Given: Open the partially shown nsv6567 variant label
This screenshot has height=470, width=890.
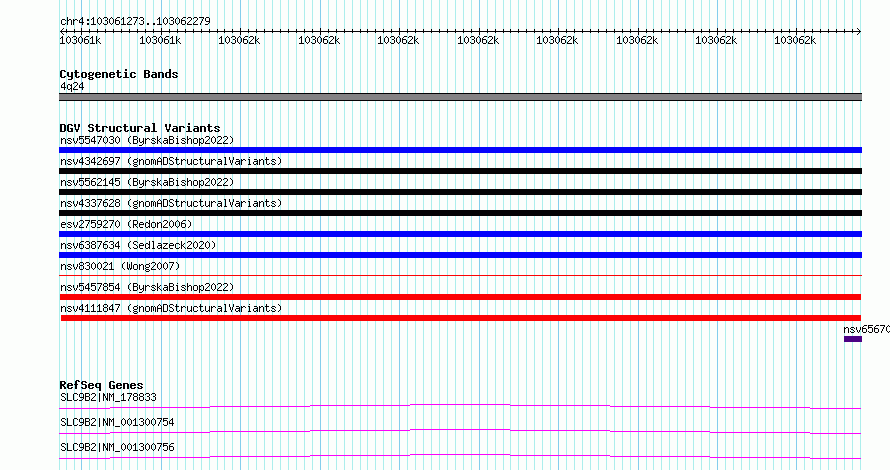Looking at the screenshot, I should pos(867,329).
